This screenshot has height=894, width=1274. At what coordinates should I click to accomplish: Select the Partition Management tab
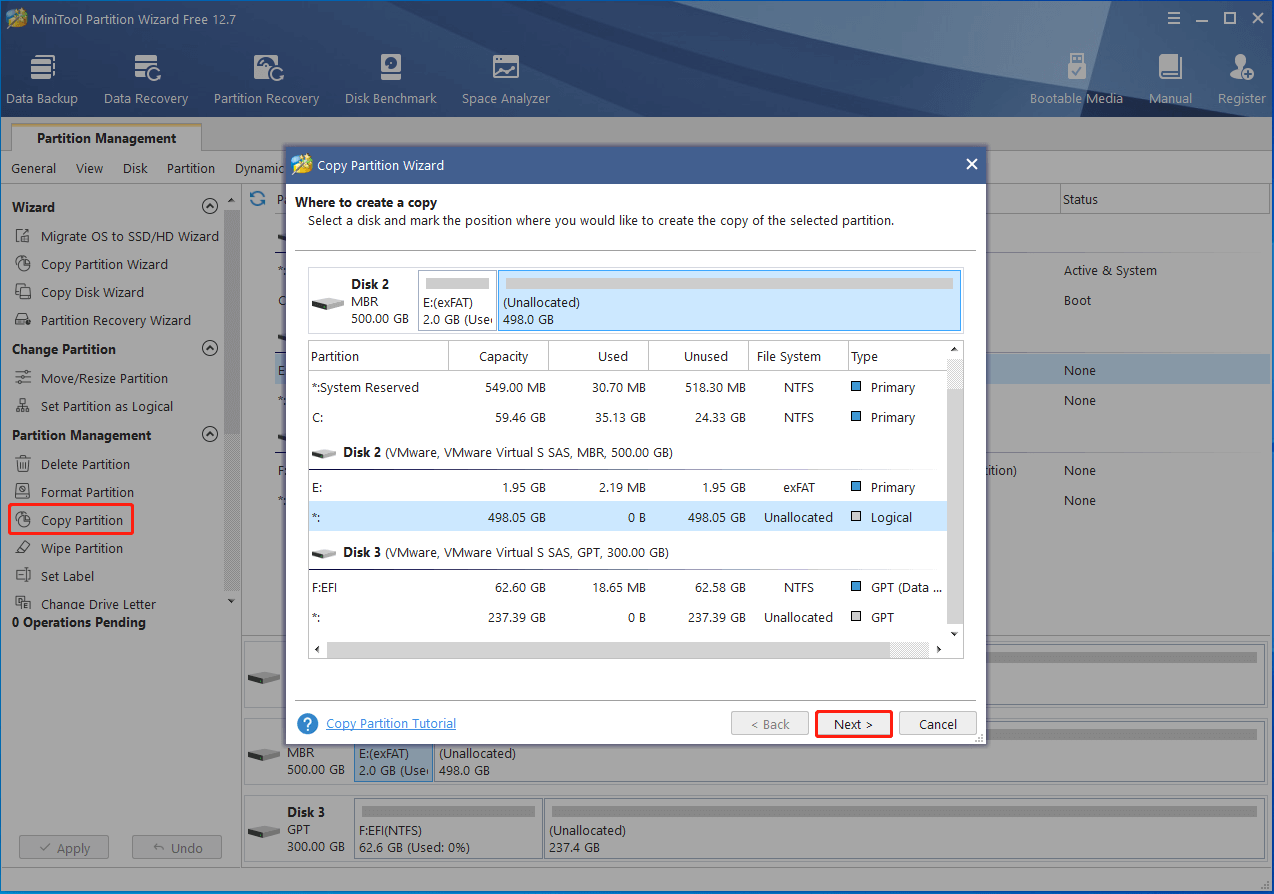tap(107, 139)
